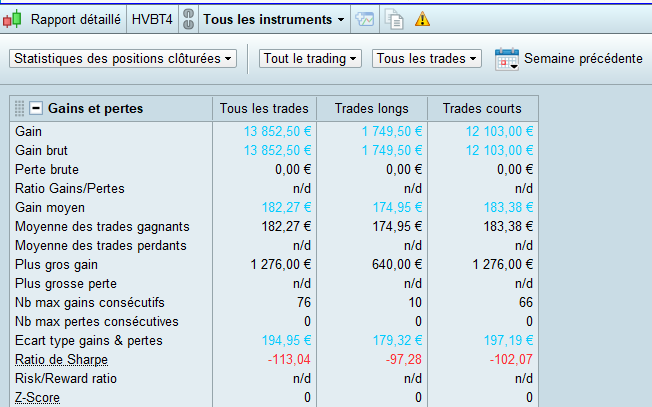
Task: Click the candlestick chart icon beside Rapport détaillé
Action: [x=12, y=20]
